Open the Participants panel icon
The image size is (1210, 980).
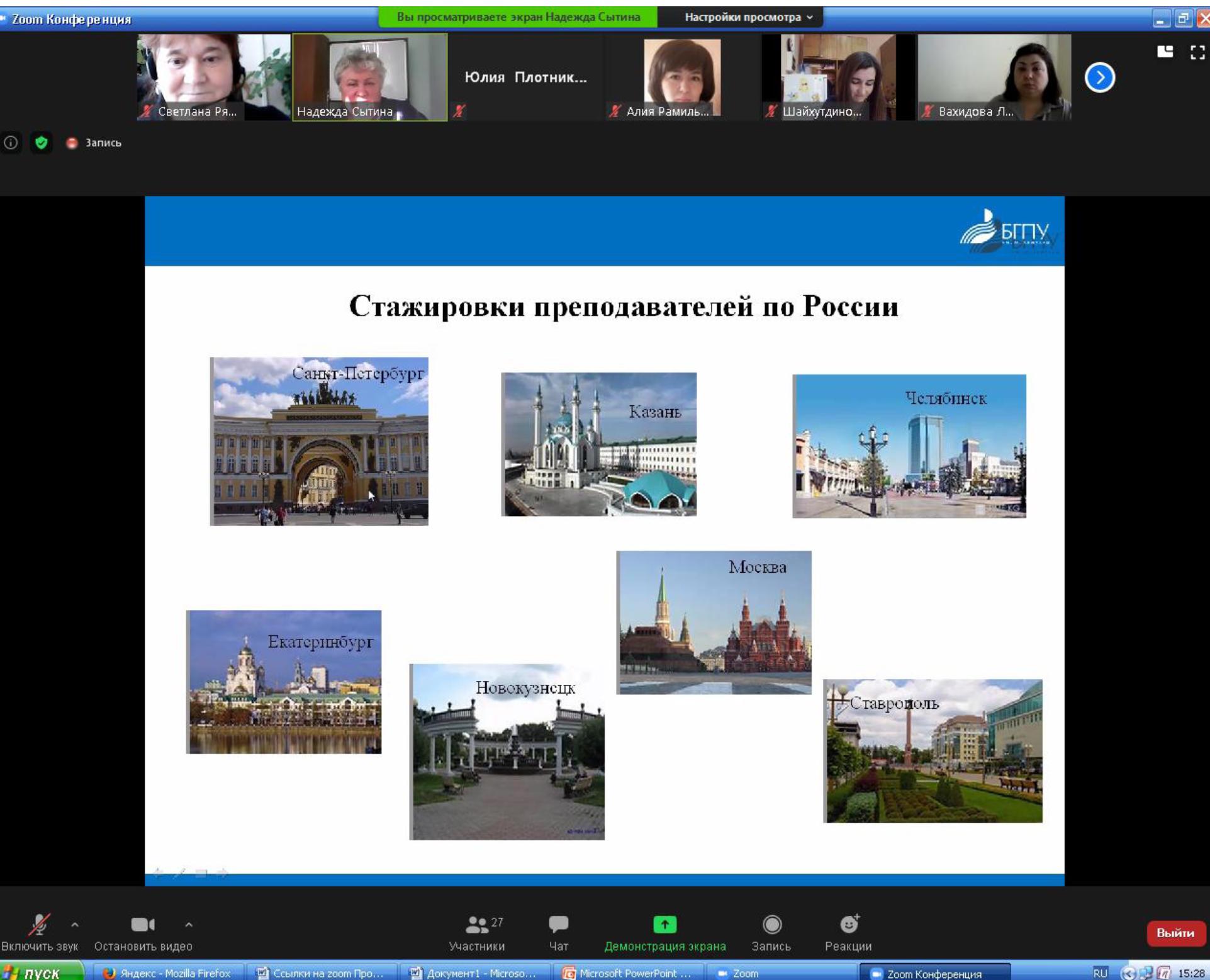(x=477, y=924)
